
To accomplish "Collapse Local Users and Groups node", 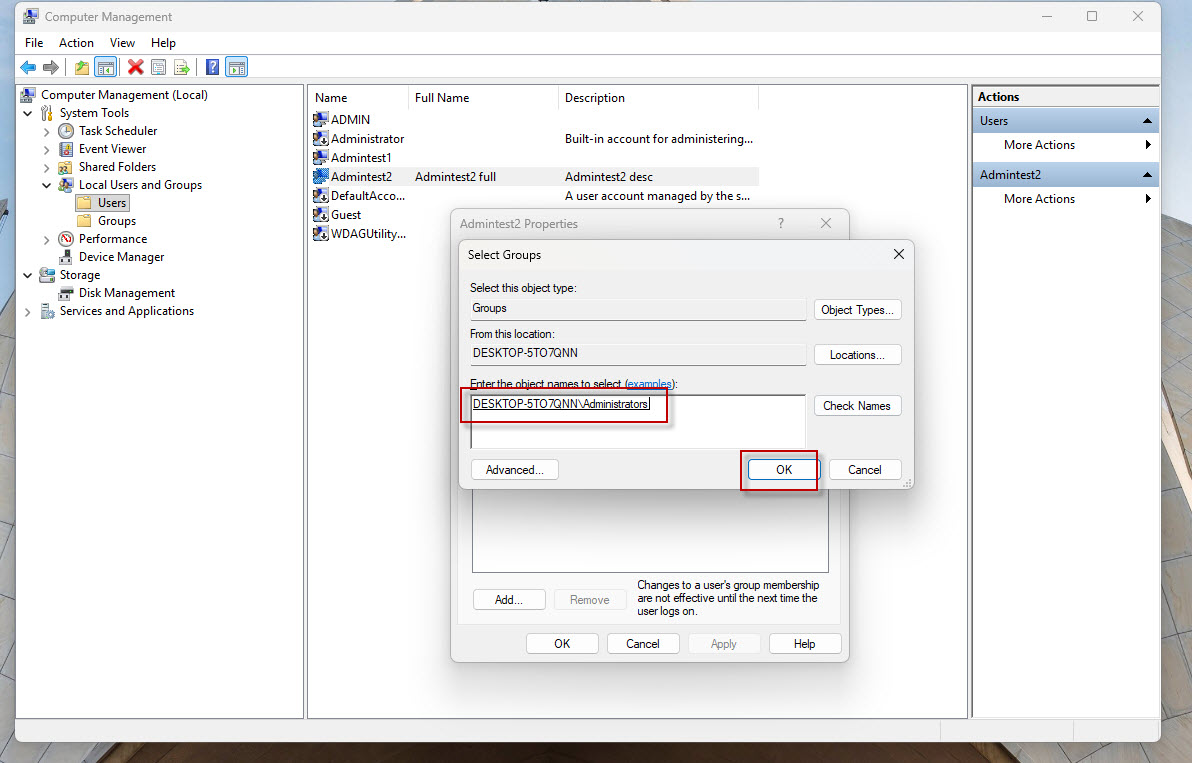I will [46, 185].
